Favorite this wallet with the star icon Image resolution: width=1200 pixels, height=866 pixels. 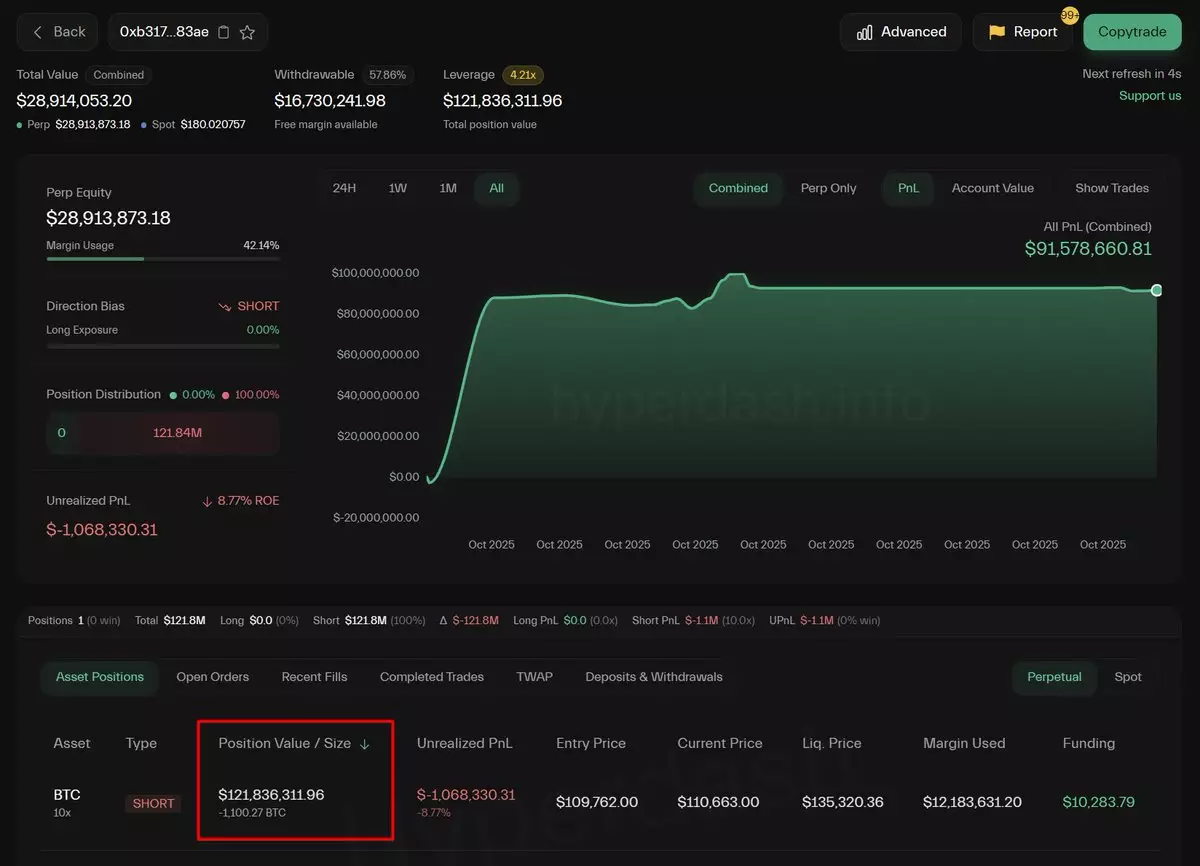point(247,32)
